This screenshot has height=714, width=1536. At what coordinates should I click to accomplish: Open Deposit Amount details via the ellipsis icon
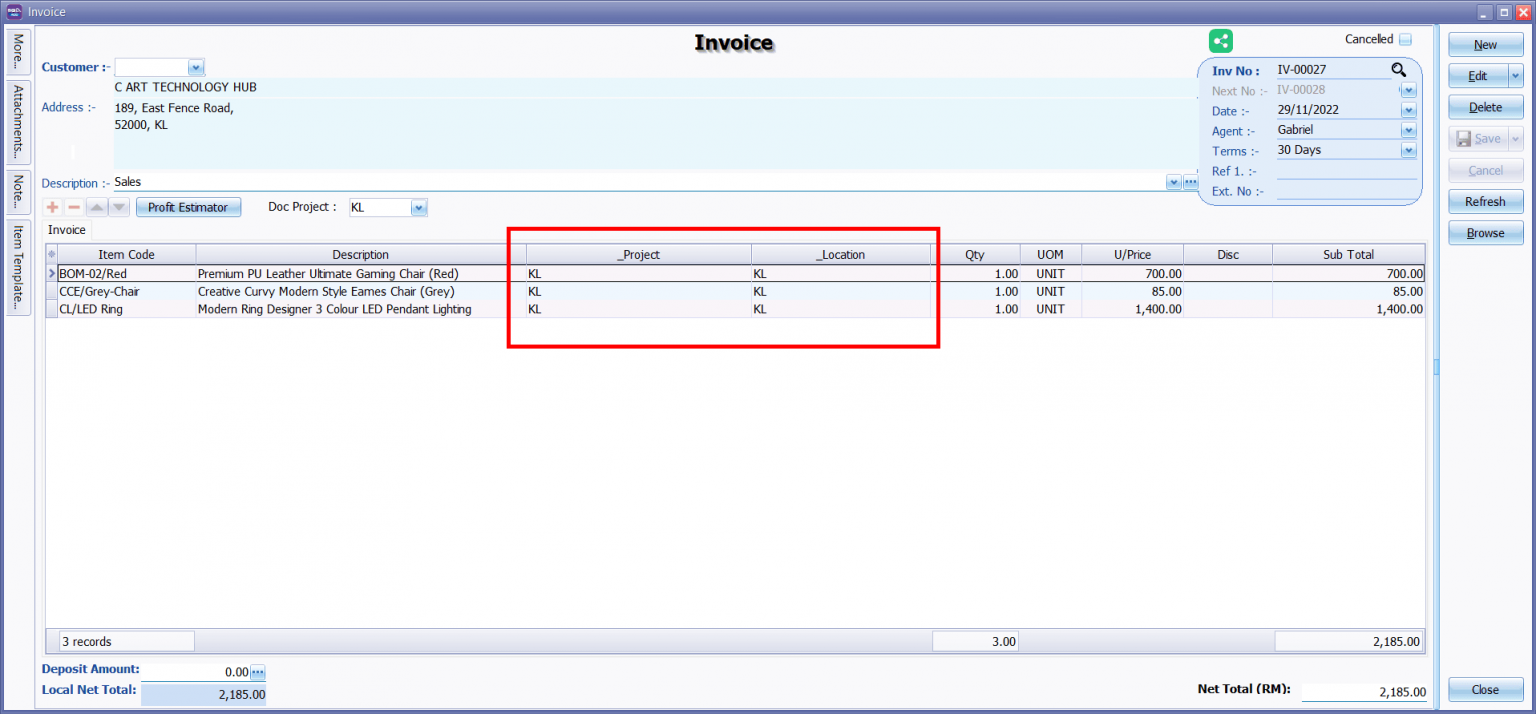258,672
